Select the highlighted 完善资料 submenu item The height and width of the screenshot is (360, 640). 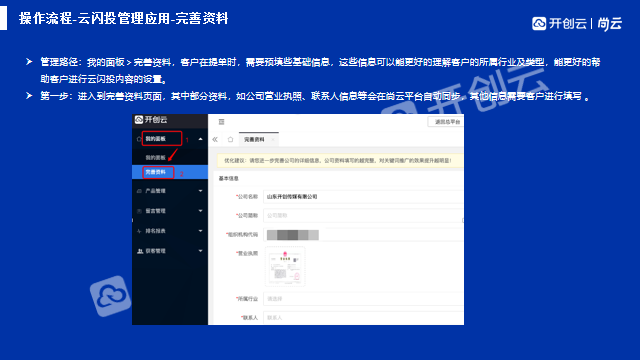[x=170, y=172]
